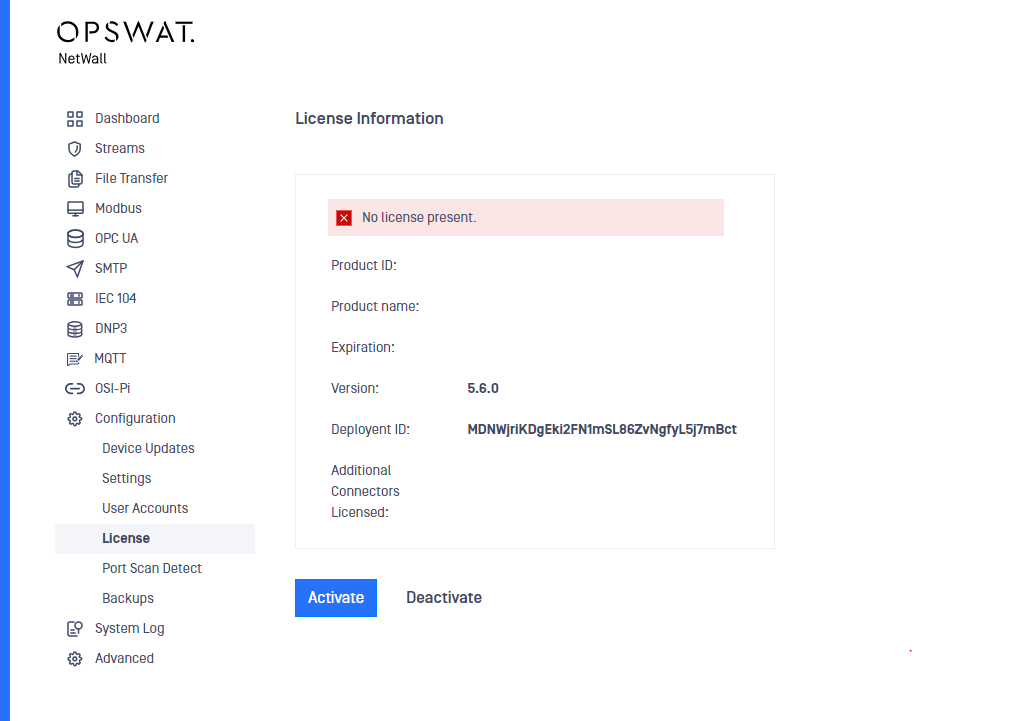Click the Advanced gear icon
This screenshot has width=1014, height=721.
pos(75,659)
